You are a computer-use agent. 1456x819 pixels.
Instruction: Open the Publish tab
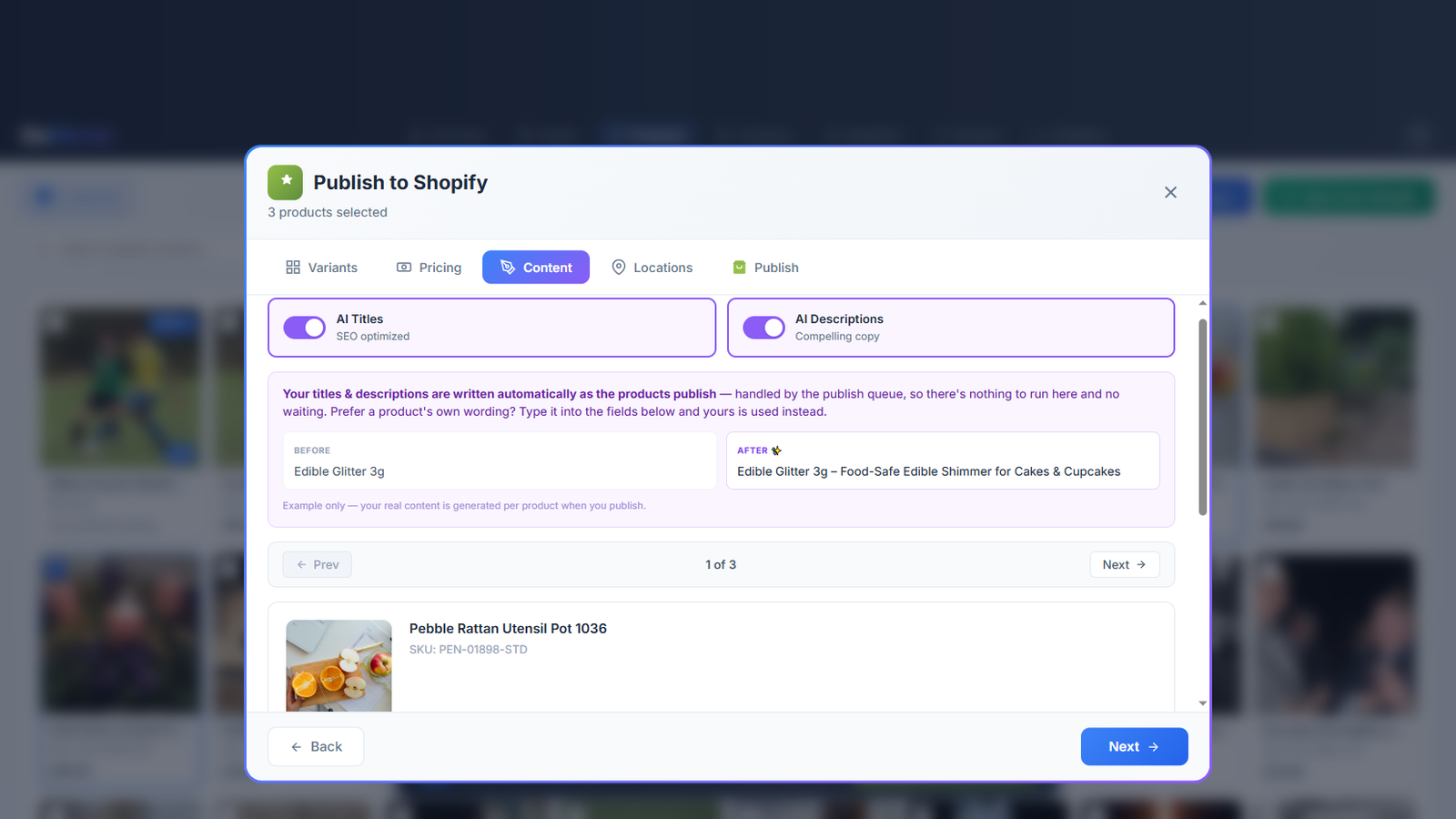click(765, 268)
